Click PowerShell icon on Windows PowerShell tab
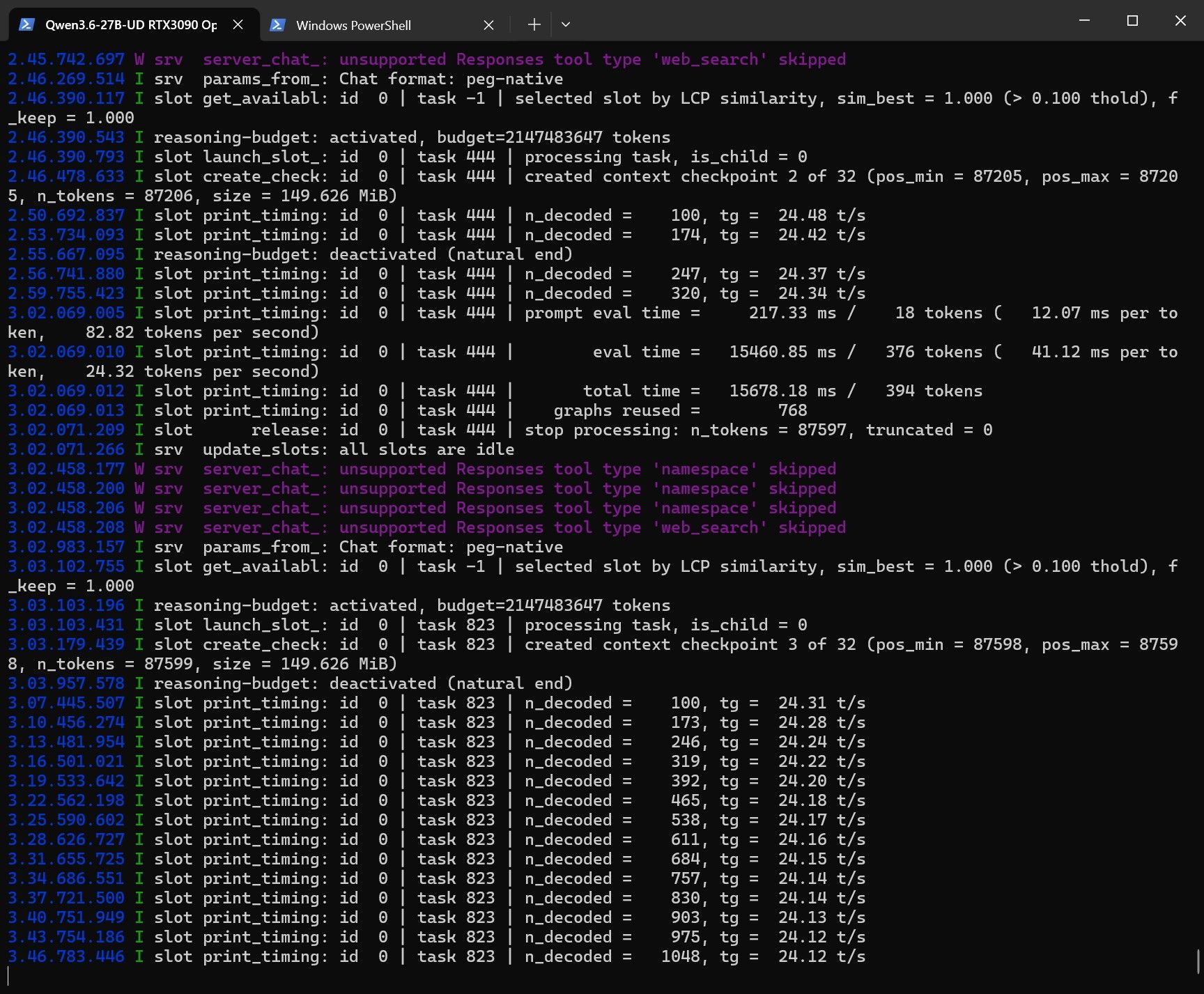The width and height of the screenshot is (1204, 994). 277,25
